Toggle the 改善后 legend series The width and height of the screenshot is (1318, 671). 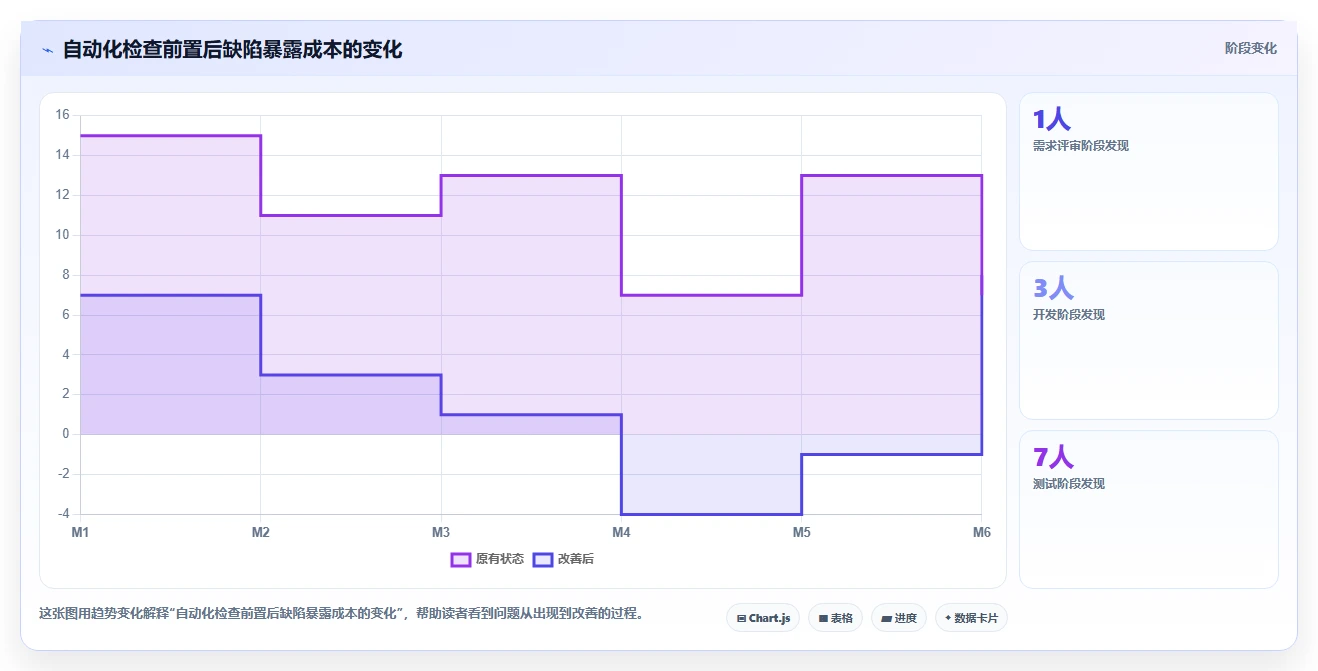coord(563,559)
